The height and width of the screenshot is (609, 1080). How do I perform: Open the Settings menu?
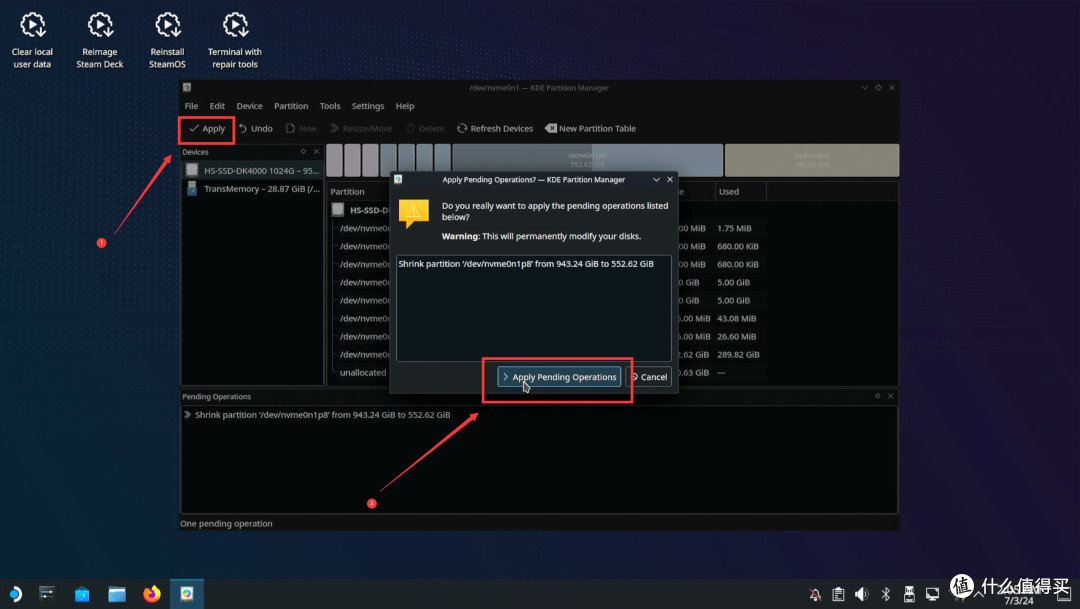(368, 106)
